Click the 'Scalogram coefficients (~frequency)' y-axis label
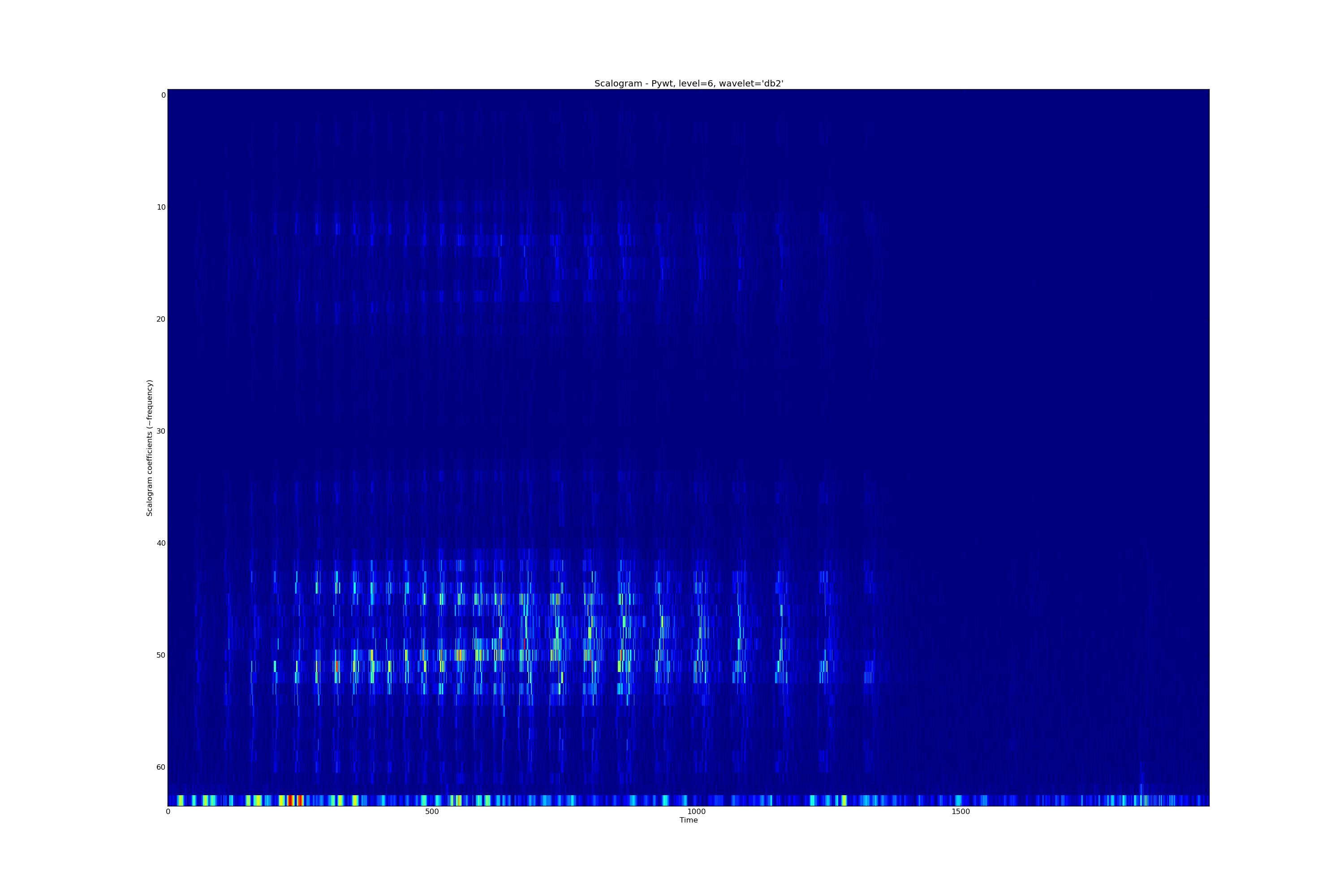1344x896 pixels. coord(150,448)
